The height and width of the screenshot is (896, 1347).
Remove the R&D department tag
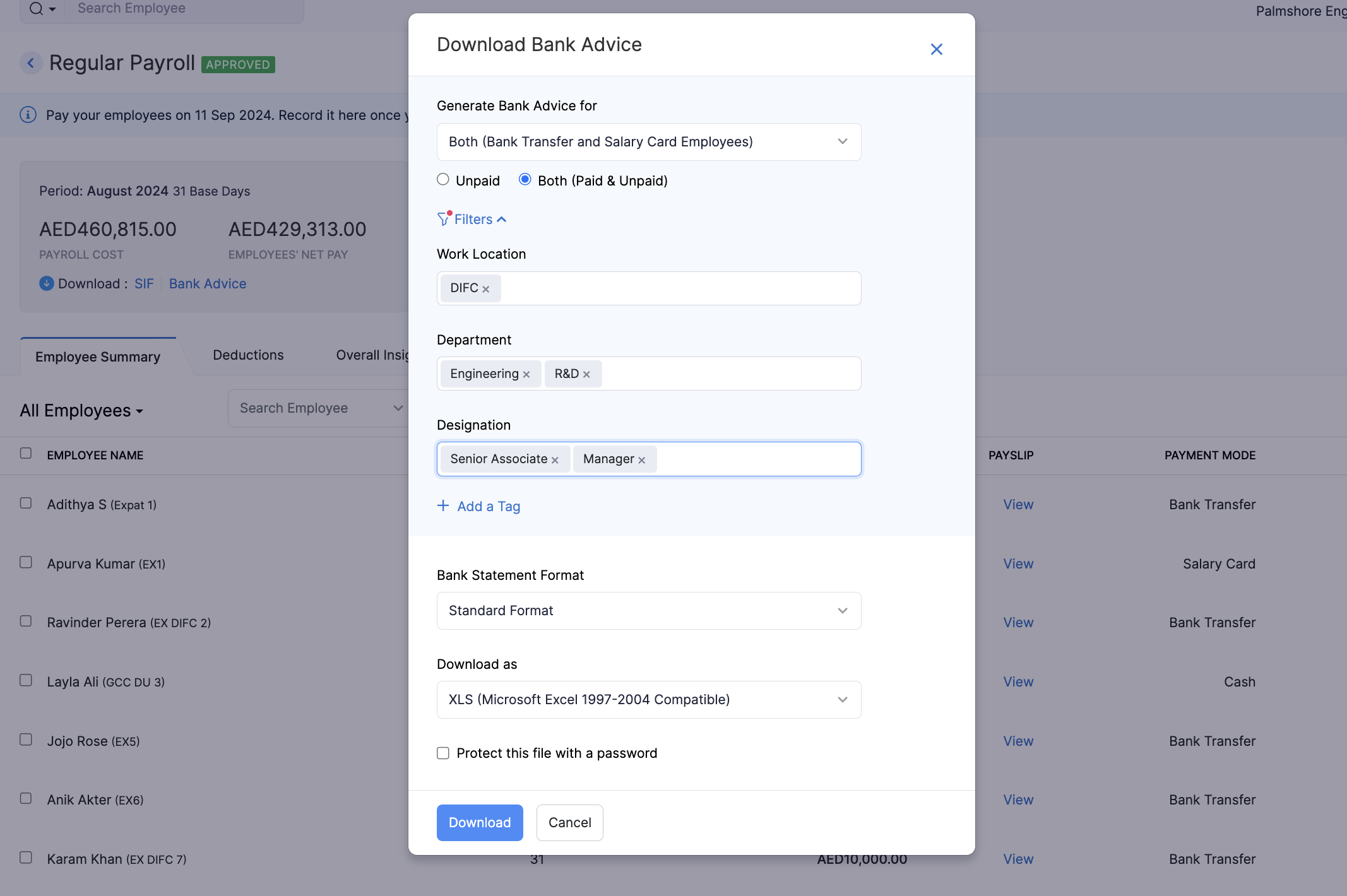point(586,374)
